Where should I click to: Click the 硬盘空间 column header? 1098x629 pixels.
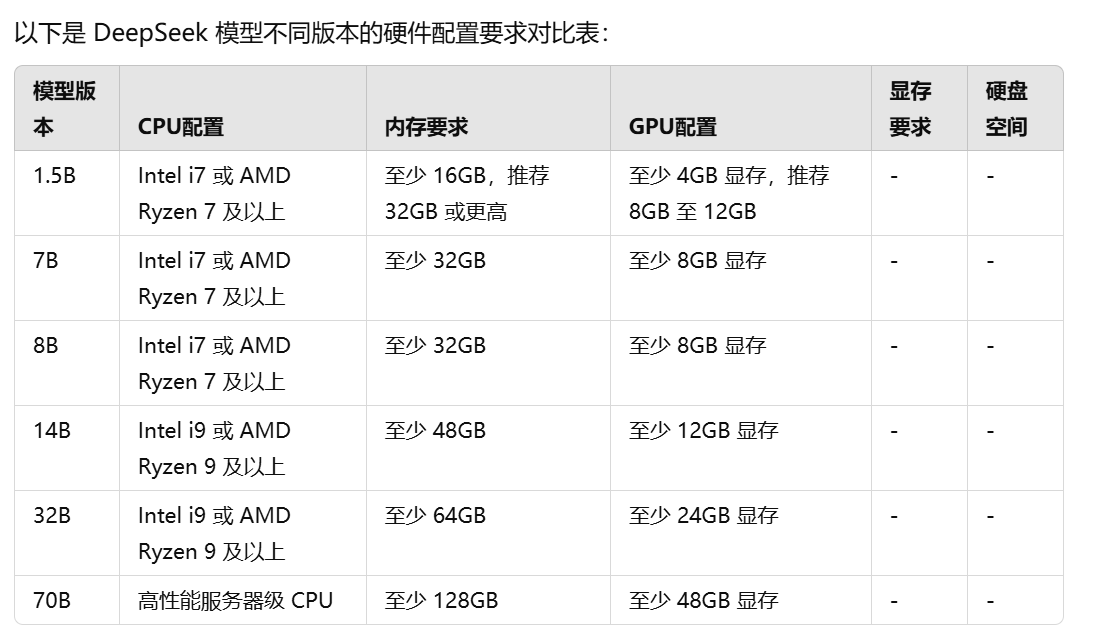click(x=1015, y=109)
